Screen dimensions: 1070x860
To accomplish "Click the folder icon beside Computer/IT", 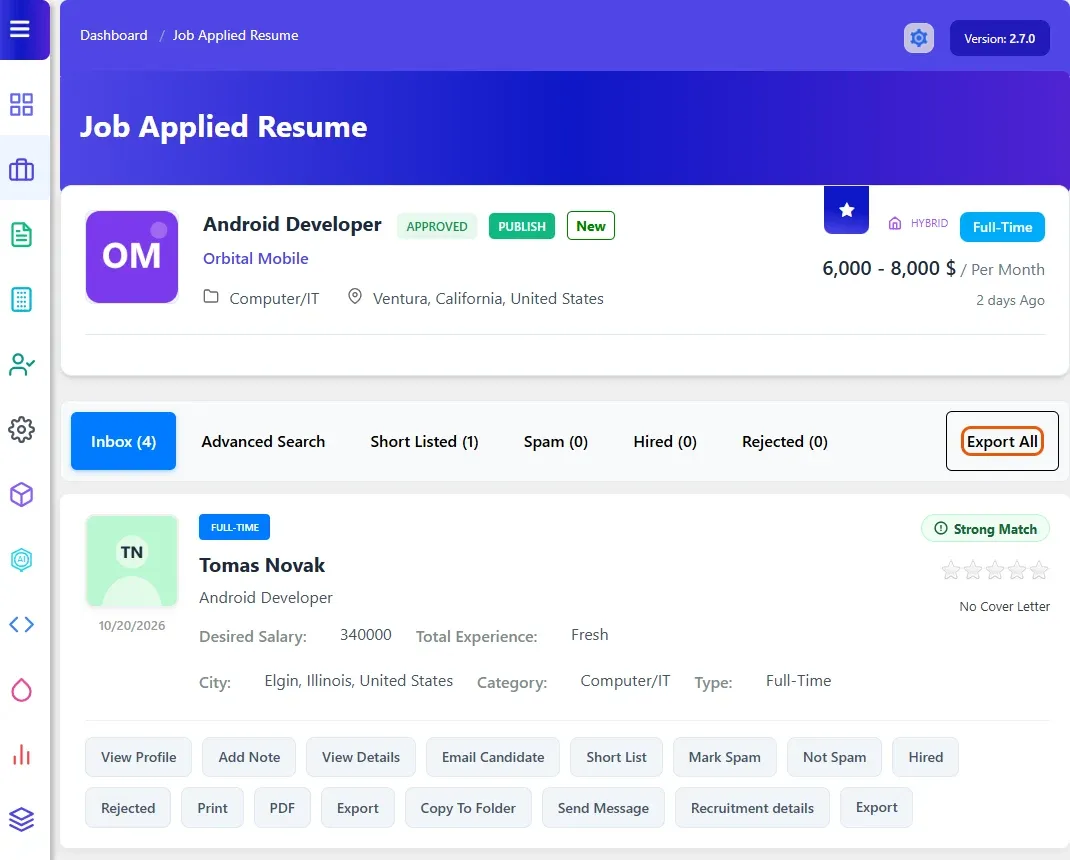I will point(211,297).
